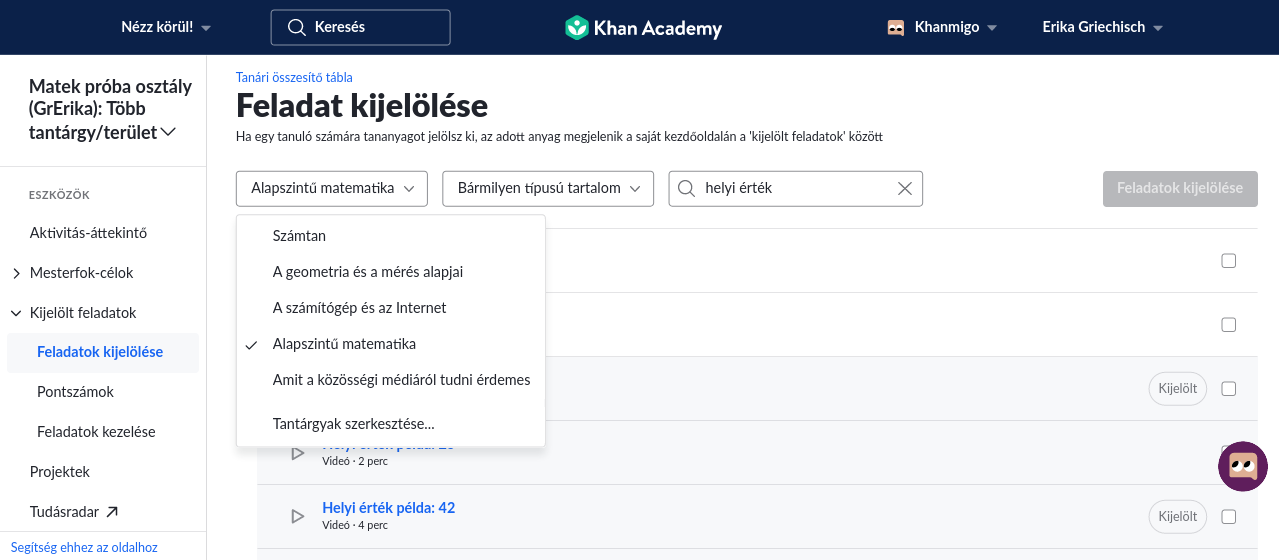Open the floating Khanmigo chat bubble
The width and height of the screenshot is (1279, 560).
1243,466
